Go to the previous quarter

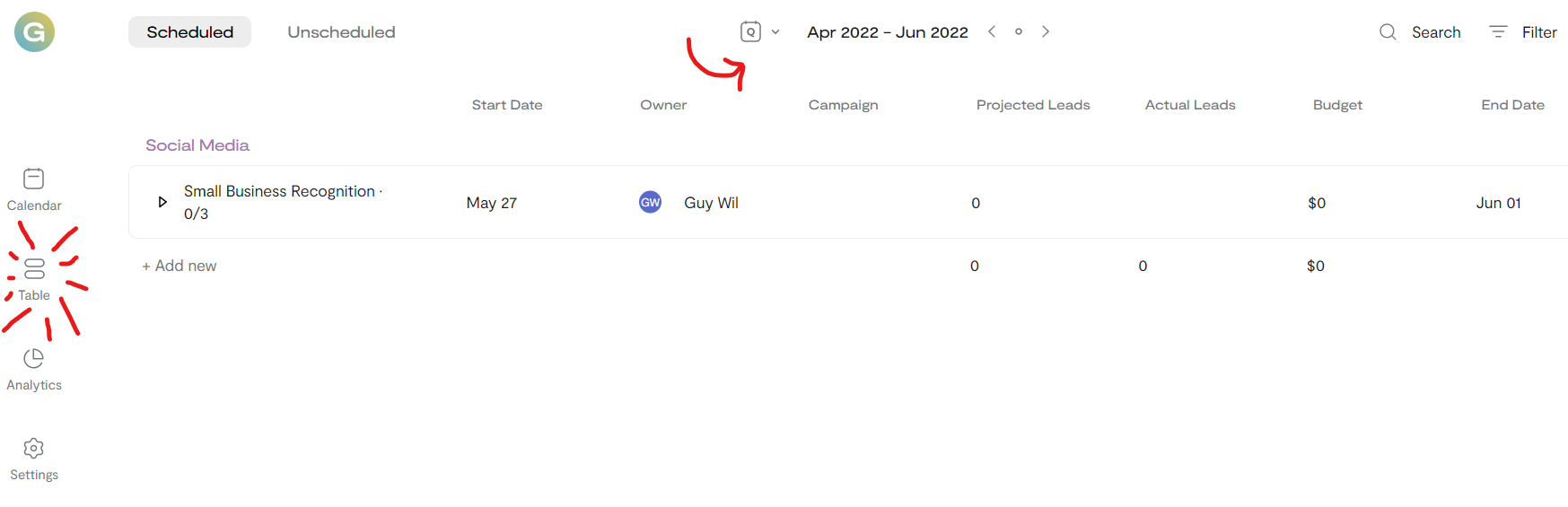(x=992, y=31)
